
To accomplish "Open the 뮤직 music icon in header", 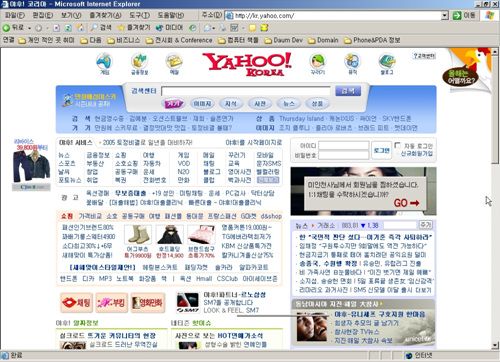I will 353,64.
